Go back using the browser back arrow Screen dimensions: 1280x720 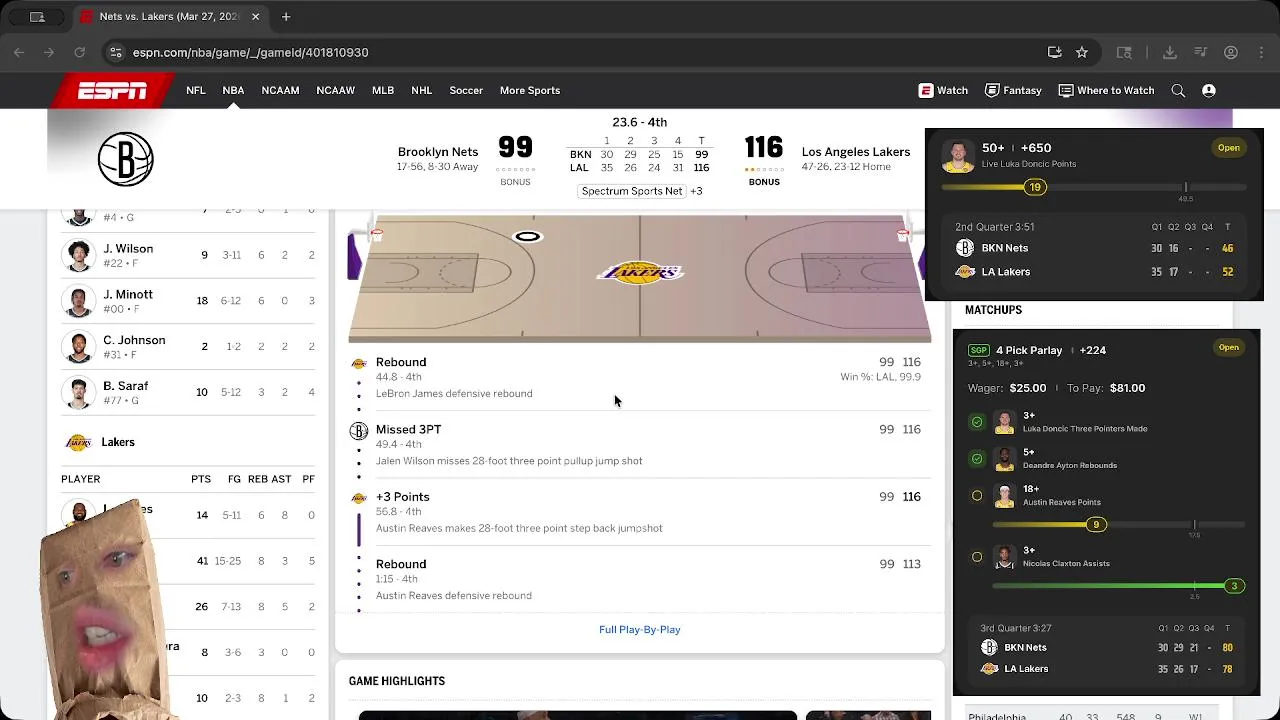pyautogui.click(x=19, y=52)
